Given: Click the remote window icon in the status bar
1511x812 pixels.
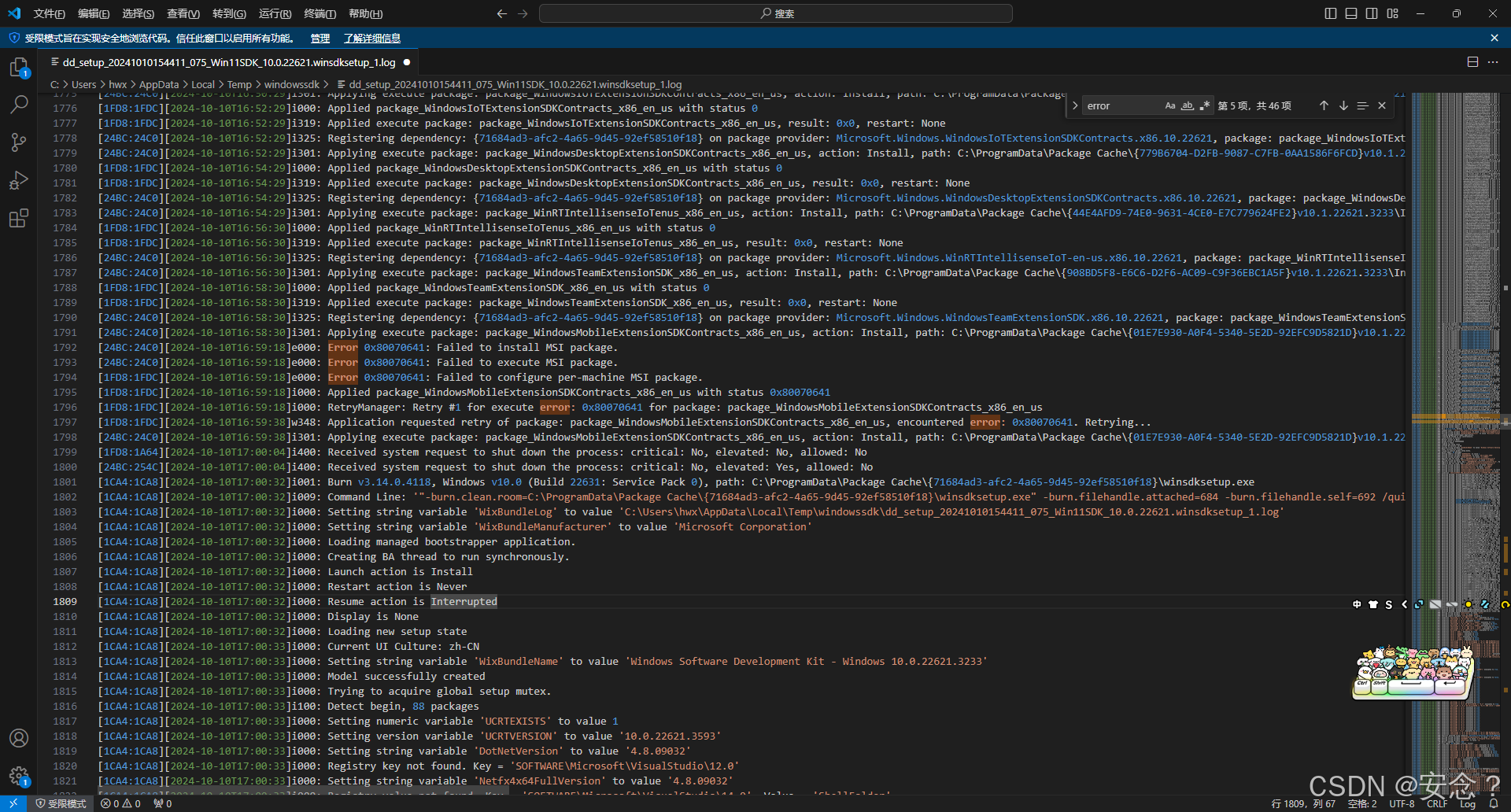Looking at the screenshot, I should click(x=13, y=803).
